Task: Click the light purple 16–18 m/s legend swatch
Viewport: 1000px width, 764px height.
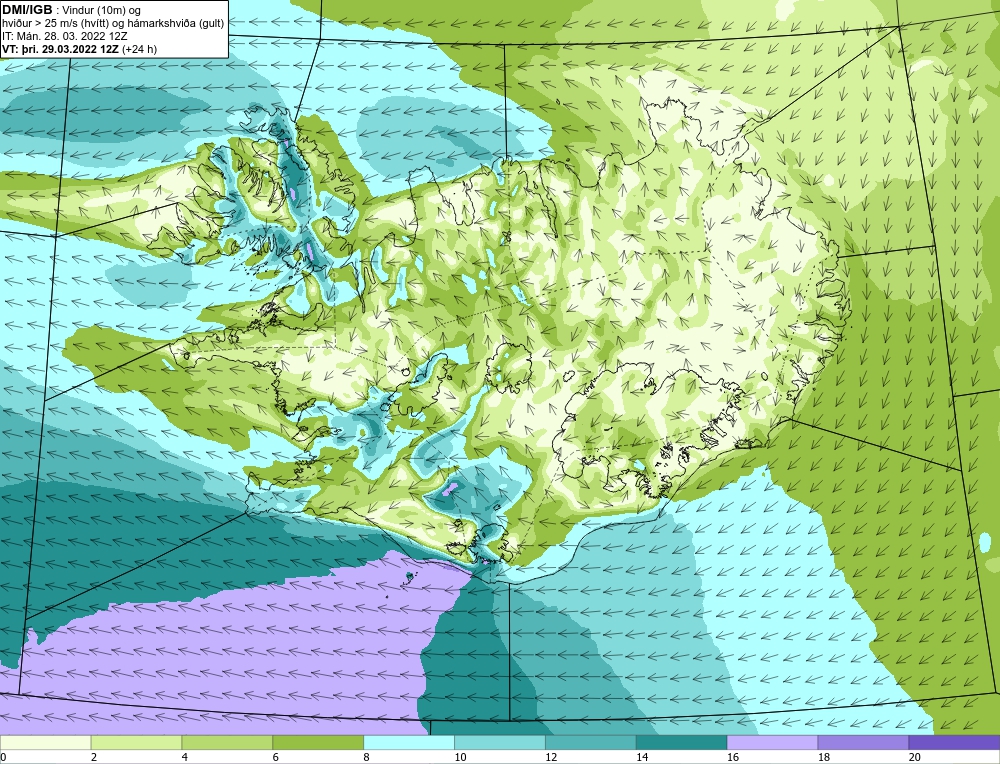Action: coord(772,742)
